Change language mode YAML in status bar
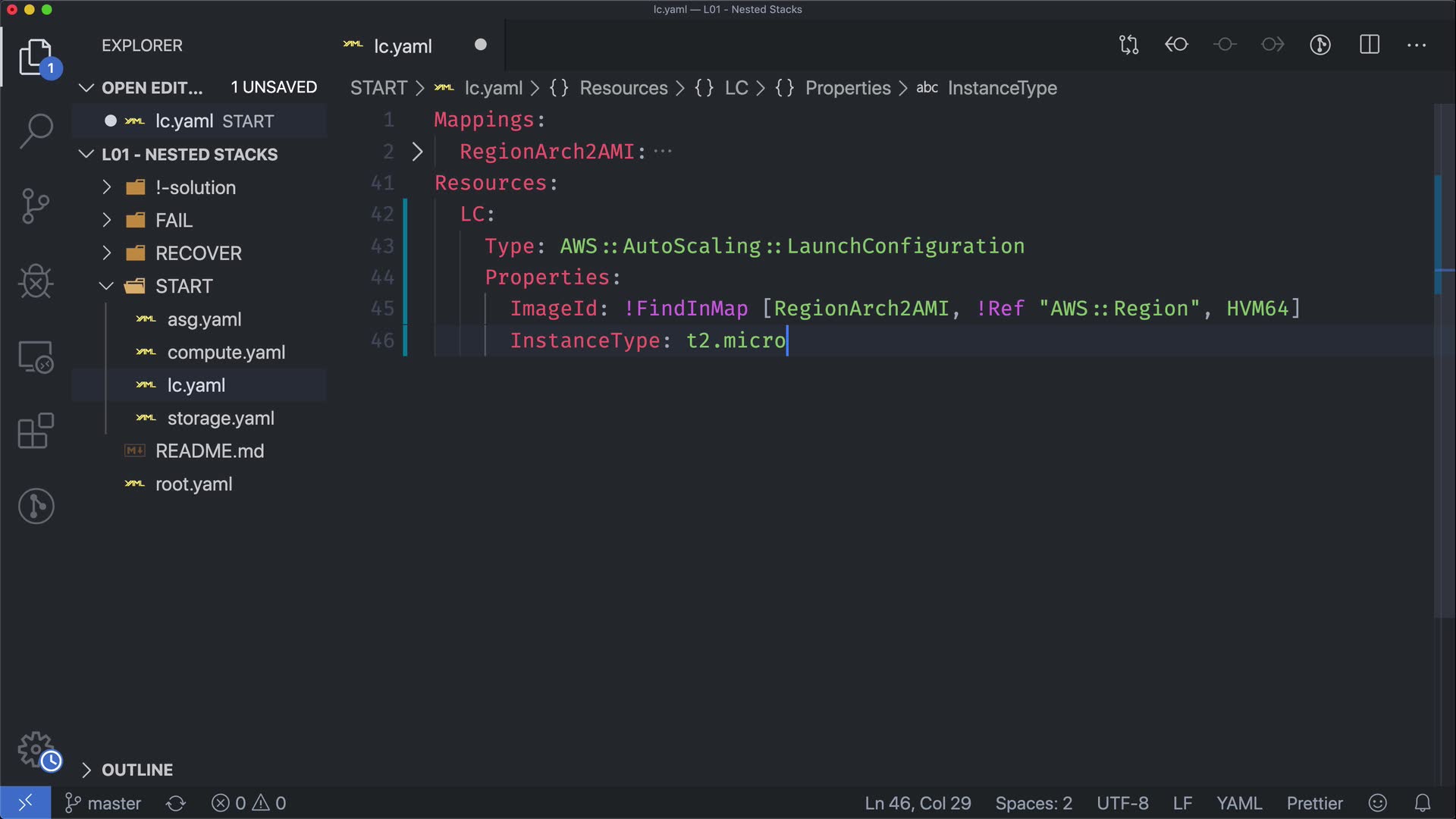The height and width of the screenshot is (819, 1456). [x=1238, y=803]
